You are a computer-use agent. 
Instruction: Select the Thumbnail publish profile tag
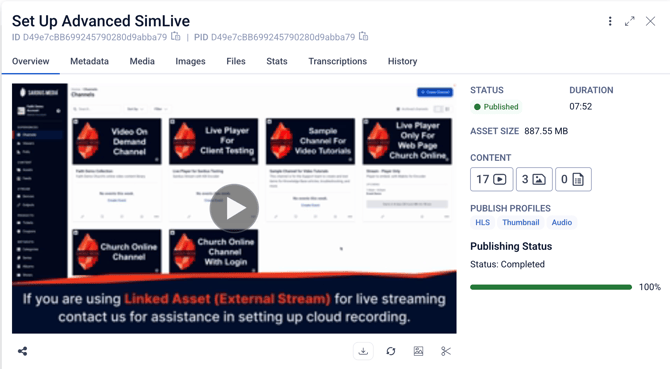[521, 223]
